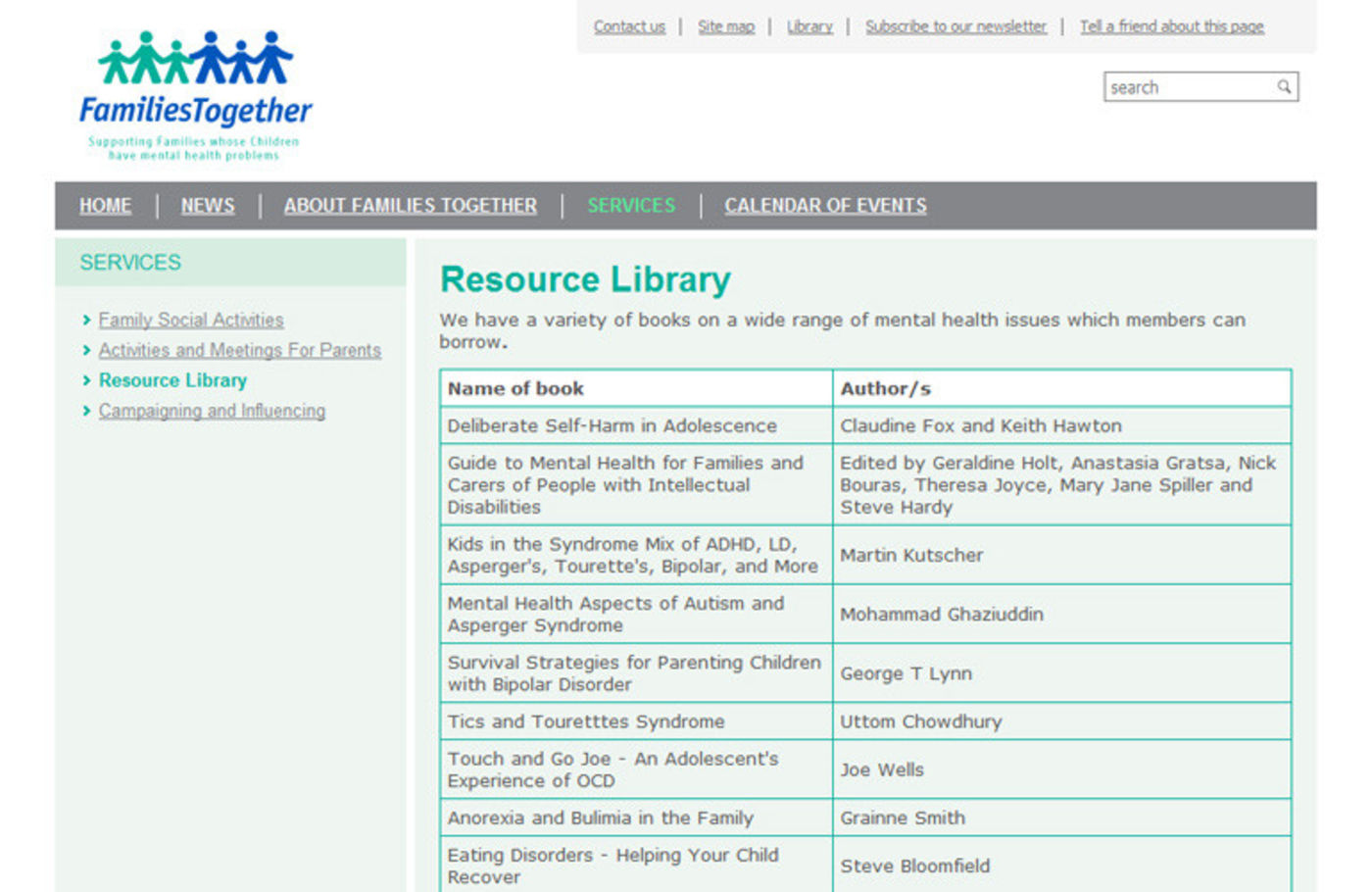Open Activities and Meetings For Parents
The height and width of the screenshot is (892, 1372).
pyautogui.click(x=240, y=350)
